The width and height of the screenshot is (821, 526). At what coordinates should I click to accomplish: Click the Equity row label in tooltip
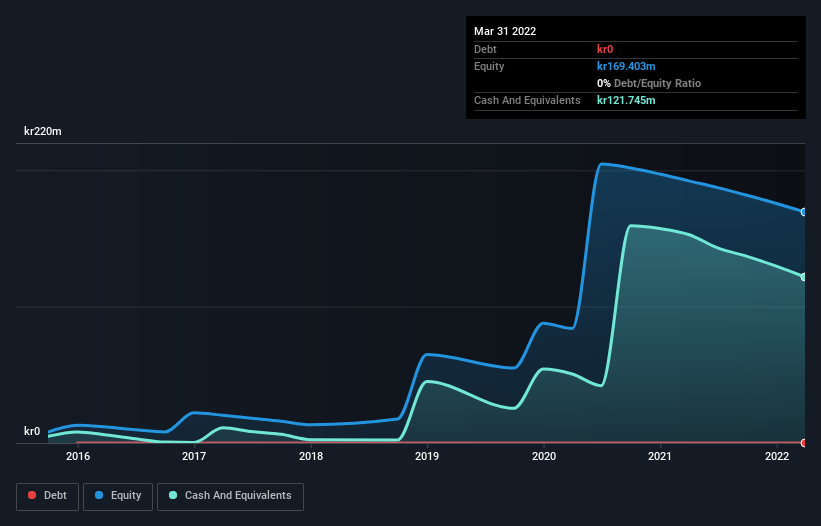point(489,66)
